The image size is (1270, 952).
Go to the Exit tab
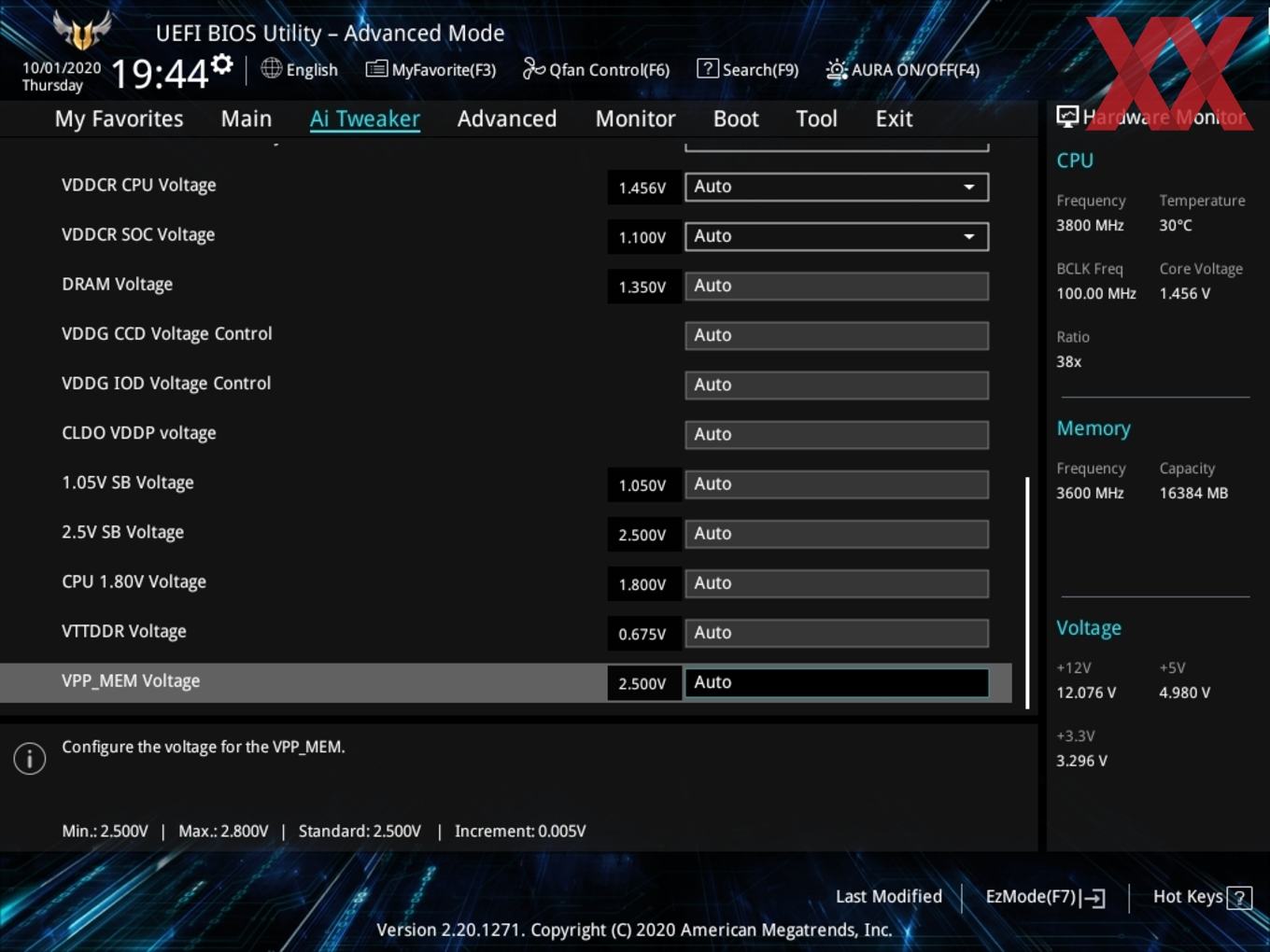pos(894,119)
